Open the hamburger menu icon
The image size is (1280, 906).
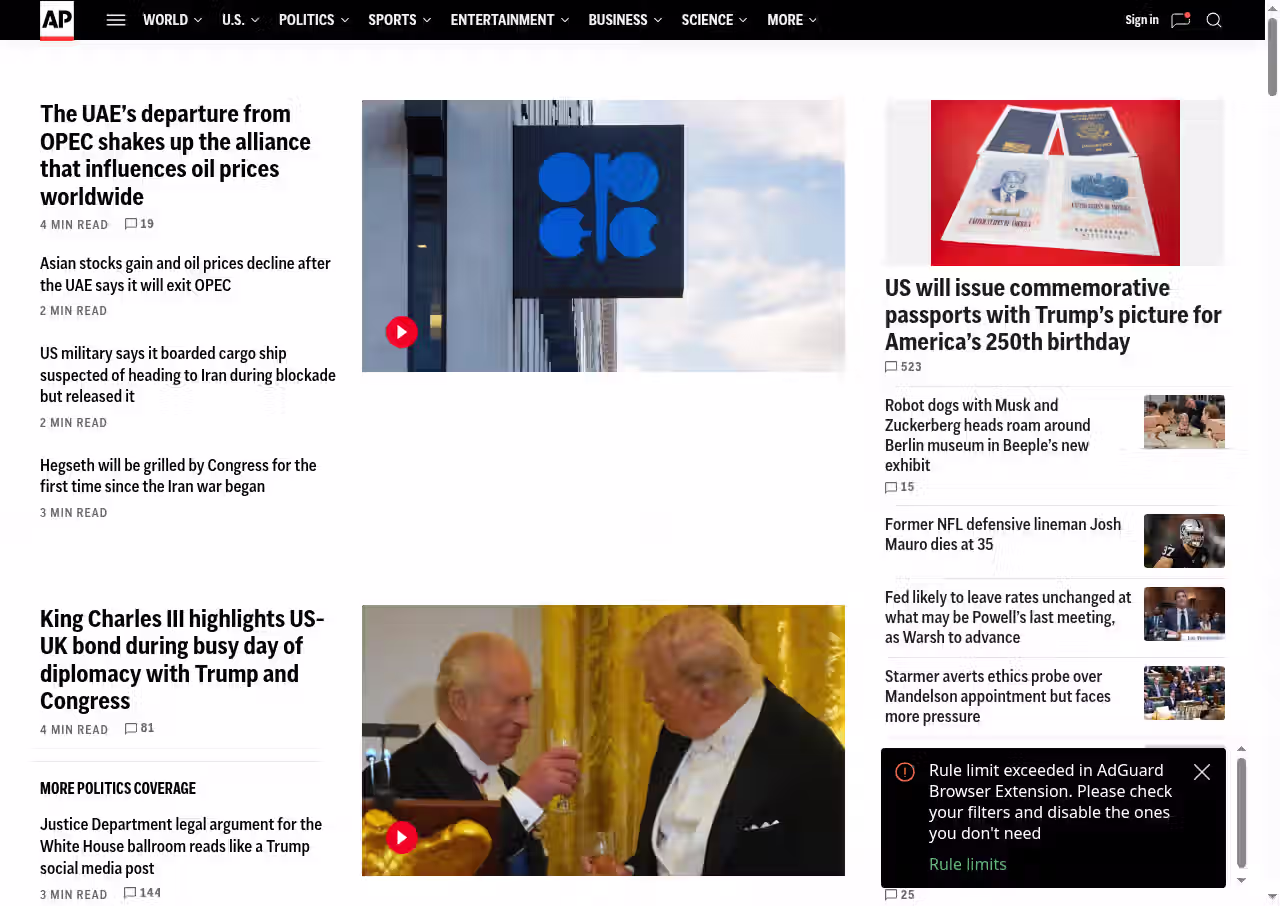[x=116, y=20]
